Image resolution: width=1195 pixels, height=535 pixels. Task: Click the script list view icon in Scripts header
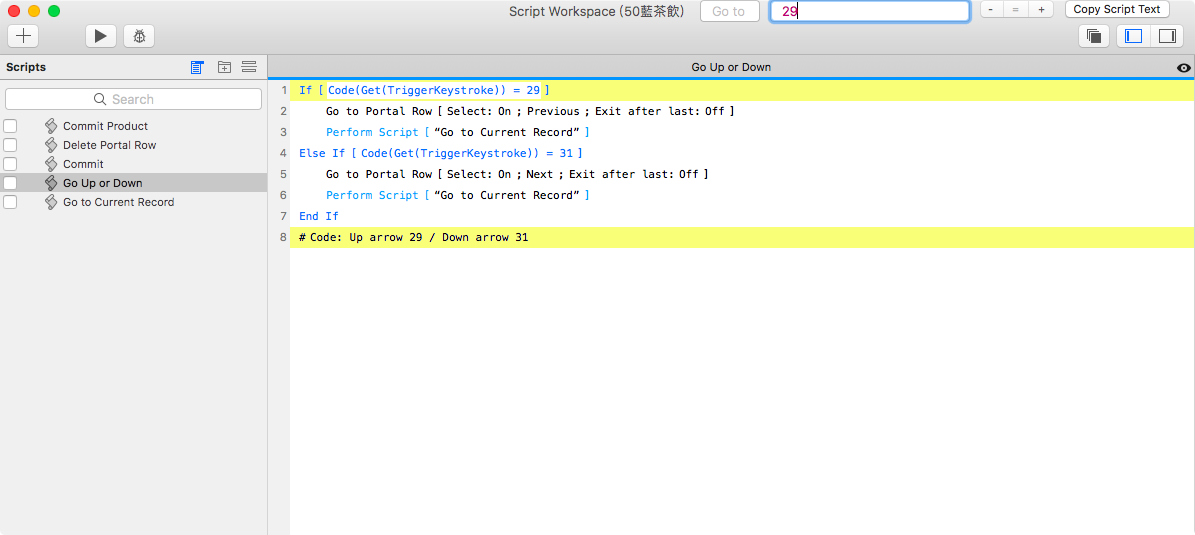point(197,67)
